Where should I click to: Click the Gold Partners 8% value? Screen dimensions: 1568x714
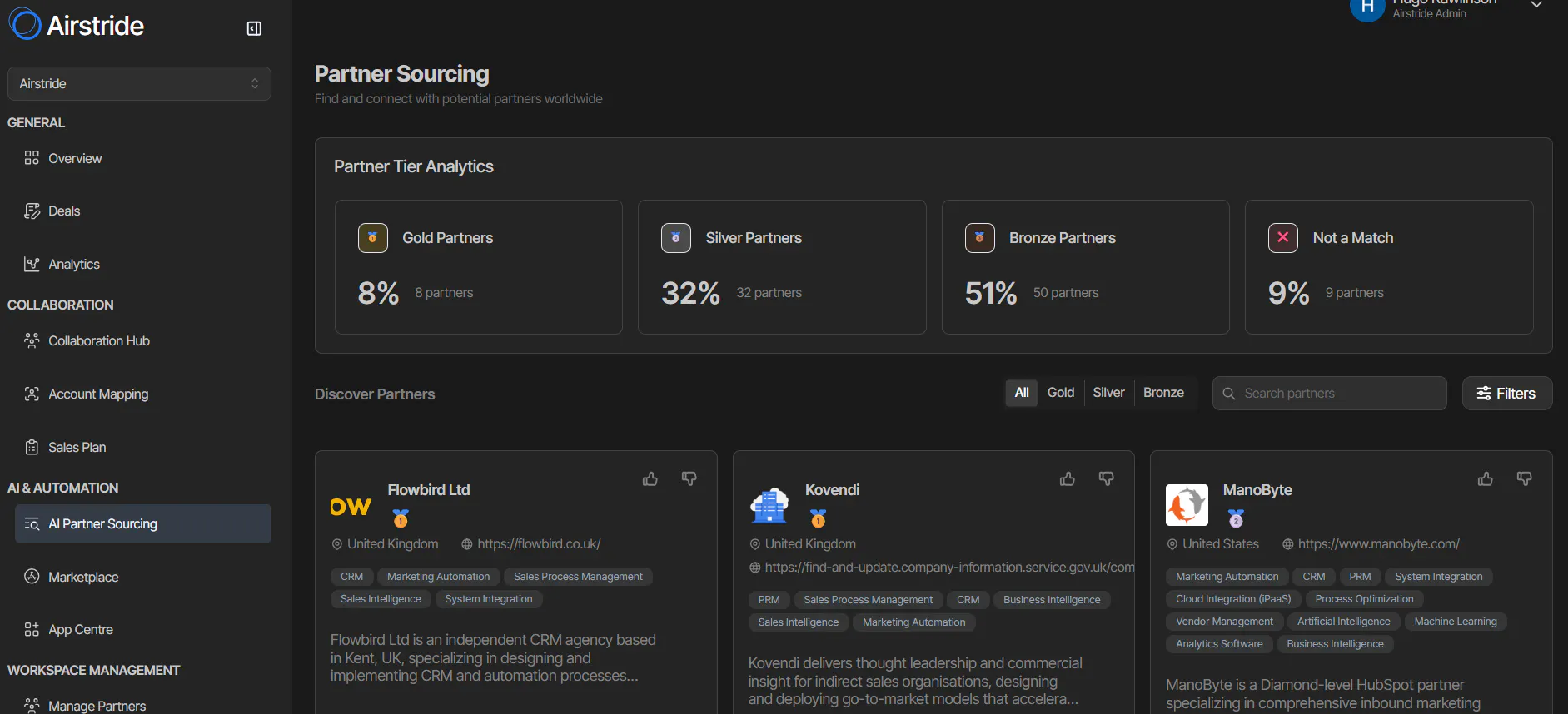tap(378, 293)
